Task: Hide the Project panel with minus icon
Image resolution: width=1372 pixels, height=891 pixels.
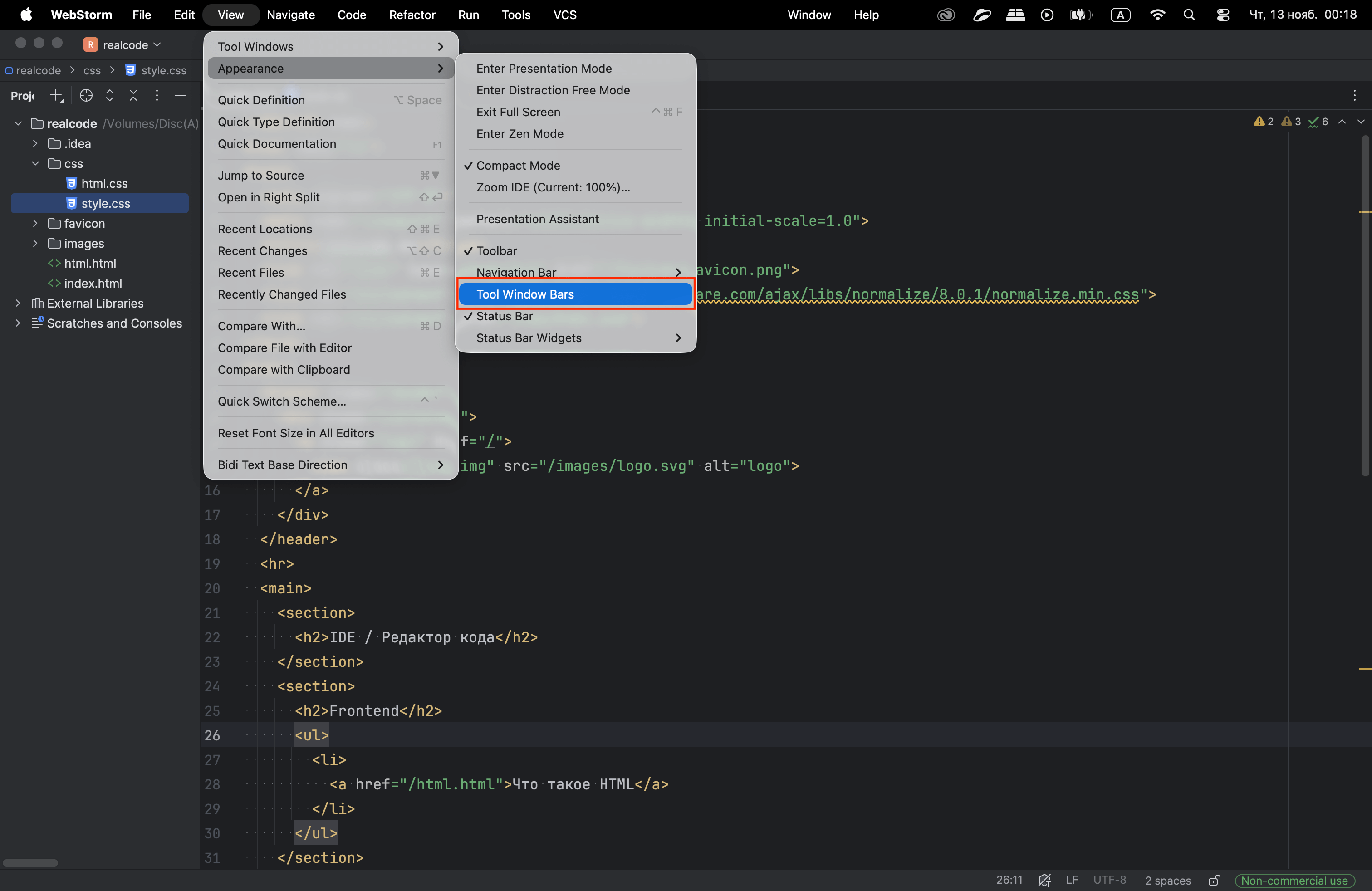Action: pyautogui.click(x=181, y=96)
